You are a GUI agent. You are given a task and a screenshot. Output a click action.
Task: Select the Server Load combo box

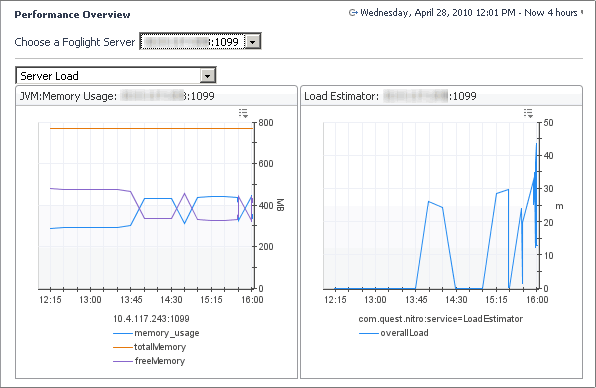click(116, 76)
